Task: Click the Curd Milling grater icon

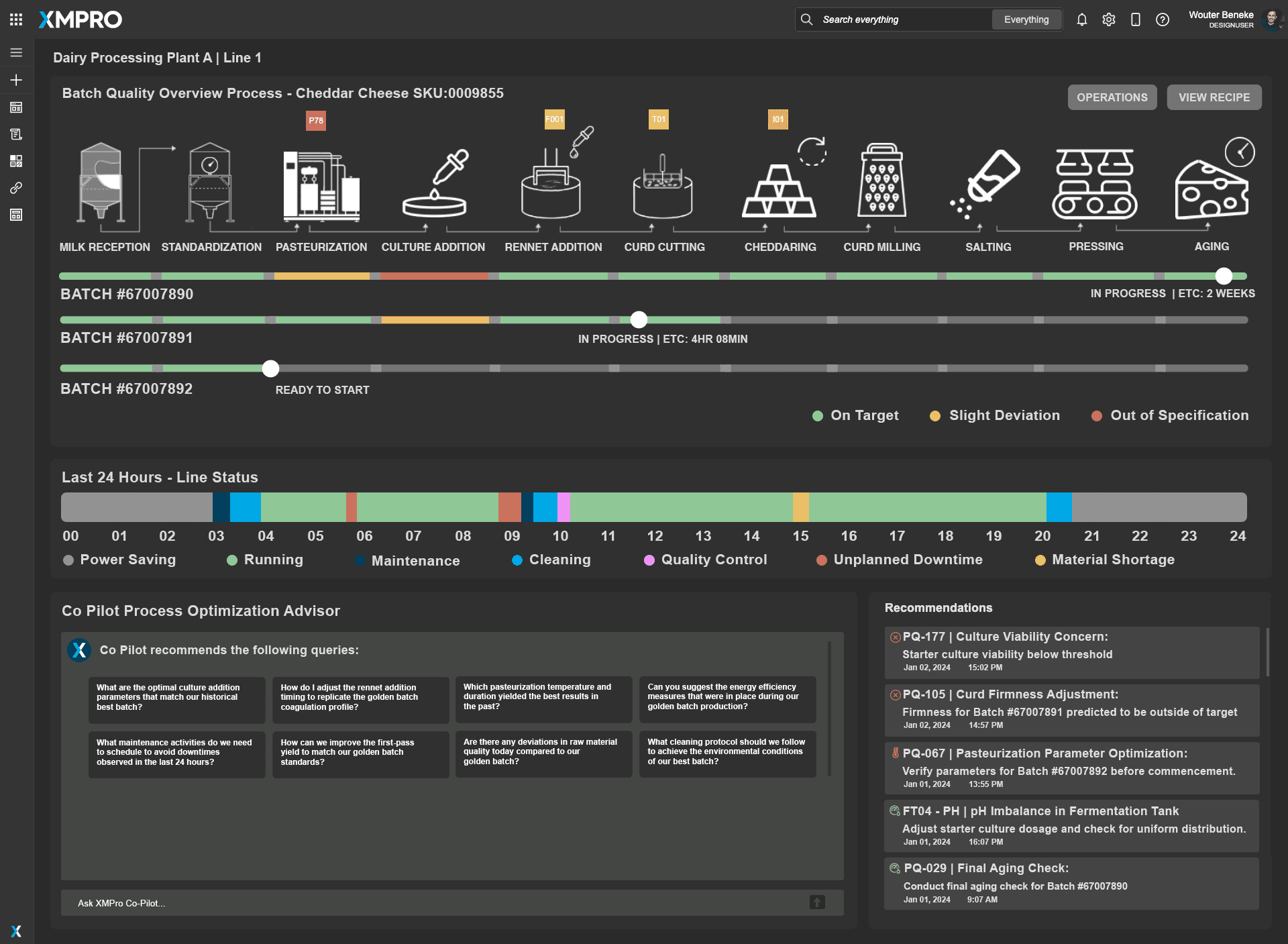Action: click(881, 180)
